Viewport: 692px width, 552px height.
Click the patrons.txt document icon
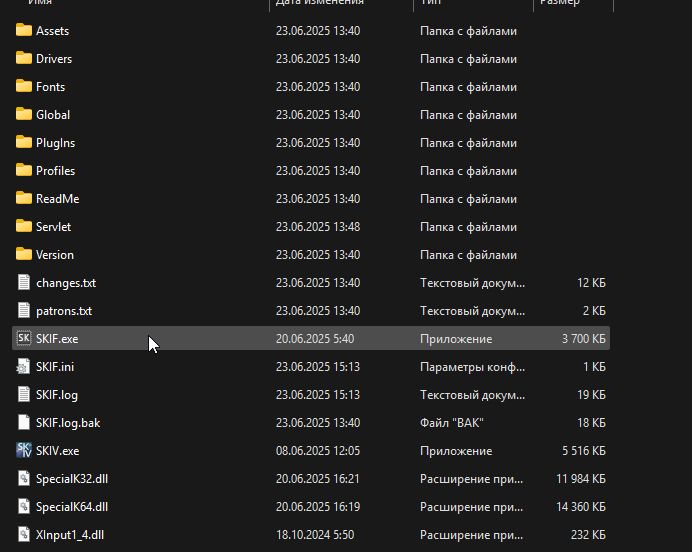tap(24, 310)
